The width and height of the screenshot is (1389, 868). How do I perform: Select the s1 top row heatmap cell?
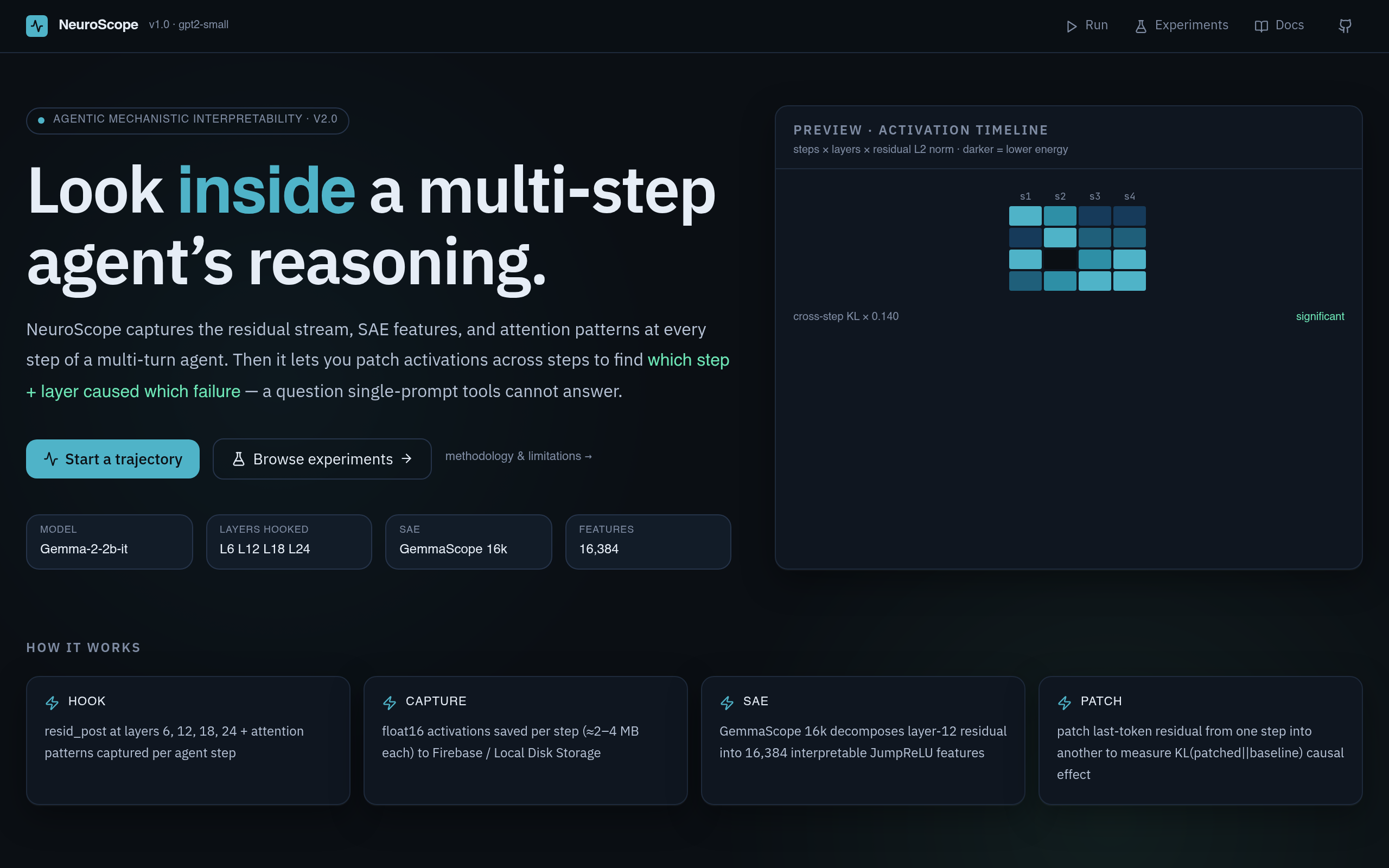coord(1025,216)
